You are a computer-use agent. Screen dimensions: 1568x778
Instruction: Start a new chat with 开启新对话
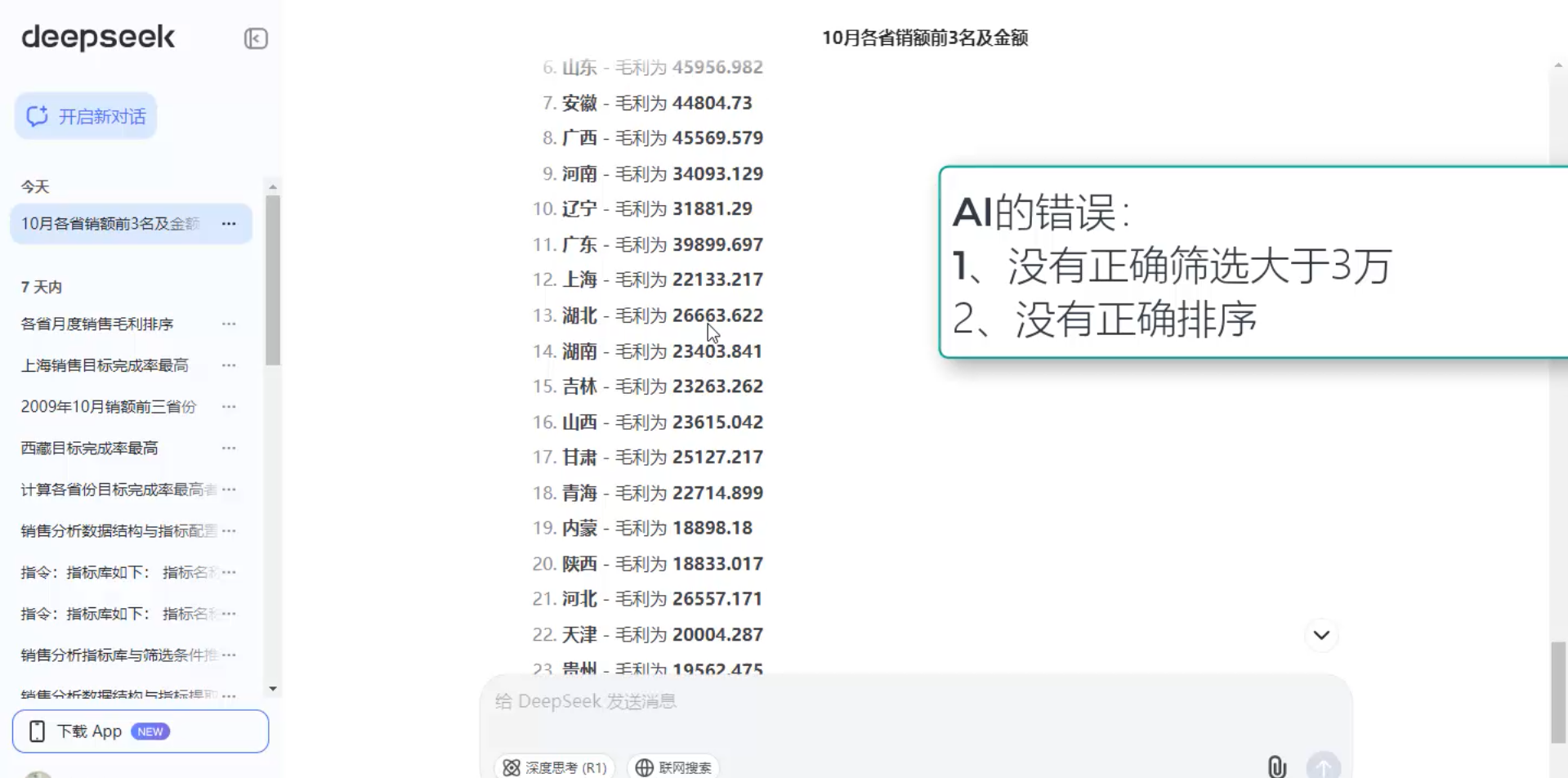[x=86, y=116]
